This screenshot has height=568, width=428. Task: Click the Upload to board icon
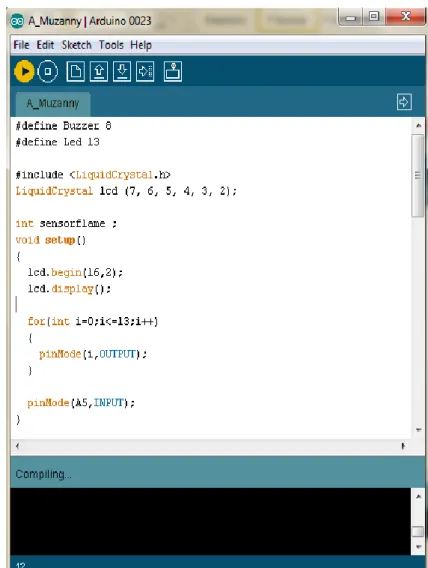145,71
